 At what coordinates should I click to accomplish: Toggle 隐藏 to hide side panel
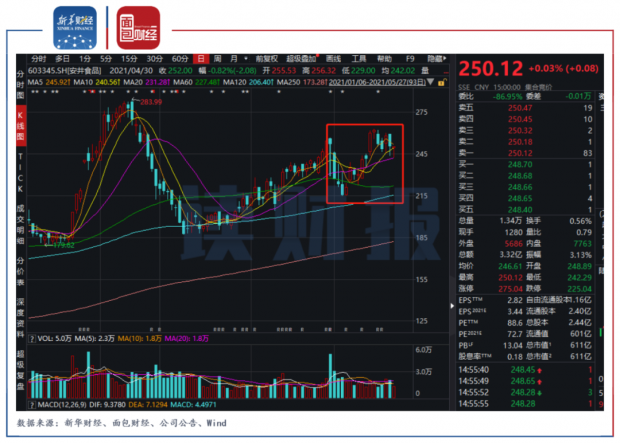[436, 59]
